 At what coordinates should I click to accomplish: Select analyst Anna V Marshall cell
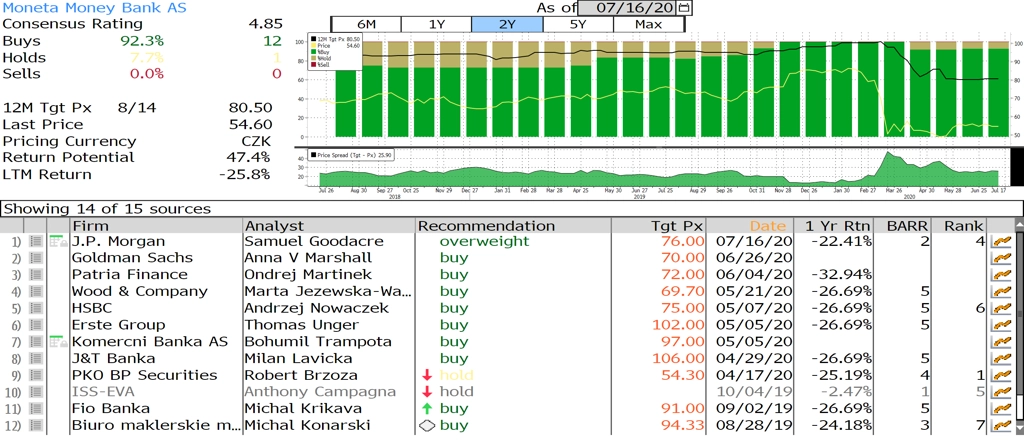coord(308,258)
